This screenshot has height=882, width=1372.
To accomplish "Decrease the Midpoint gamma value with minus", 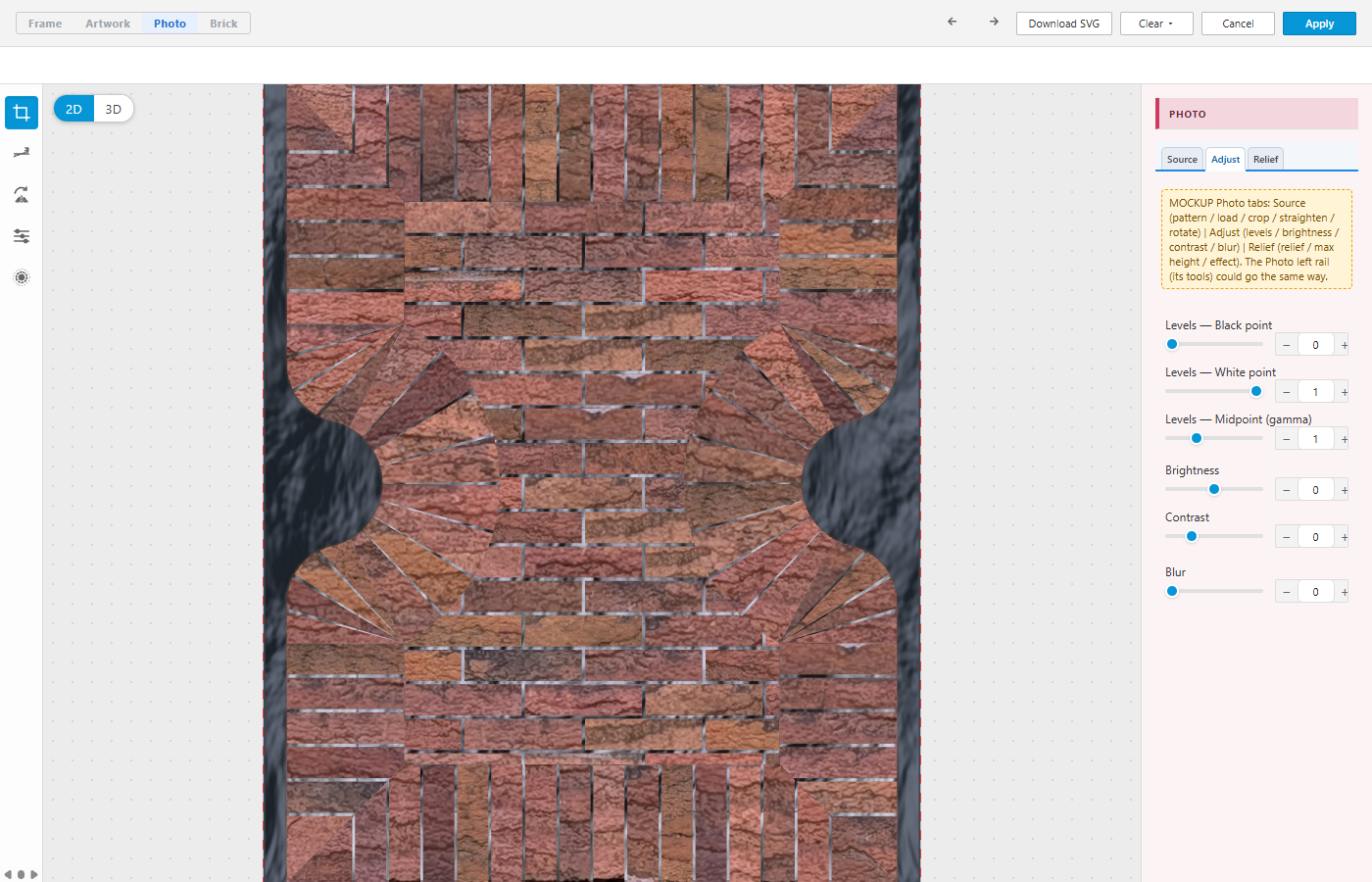I will (1287, 439).
